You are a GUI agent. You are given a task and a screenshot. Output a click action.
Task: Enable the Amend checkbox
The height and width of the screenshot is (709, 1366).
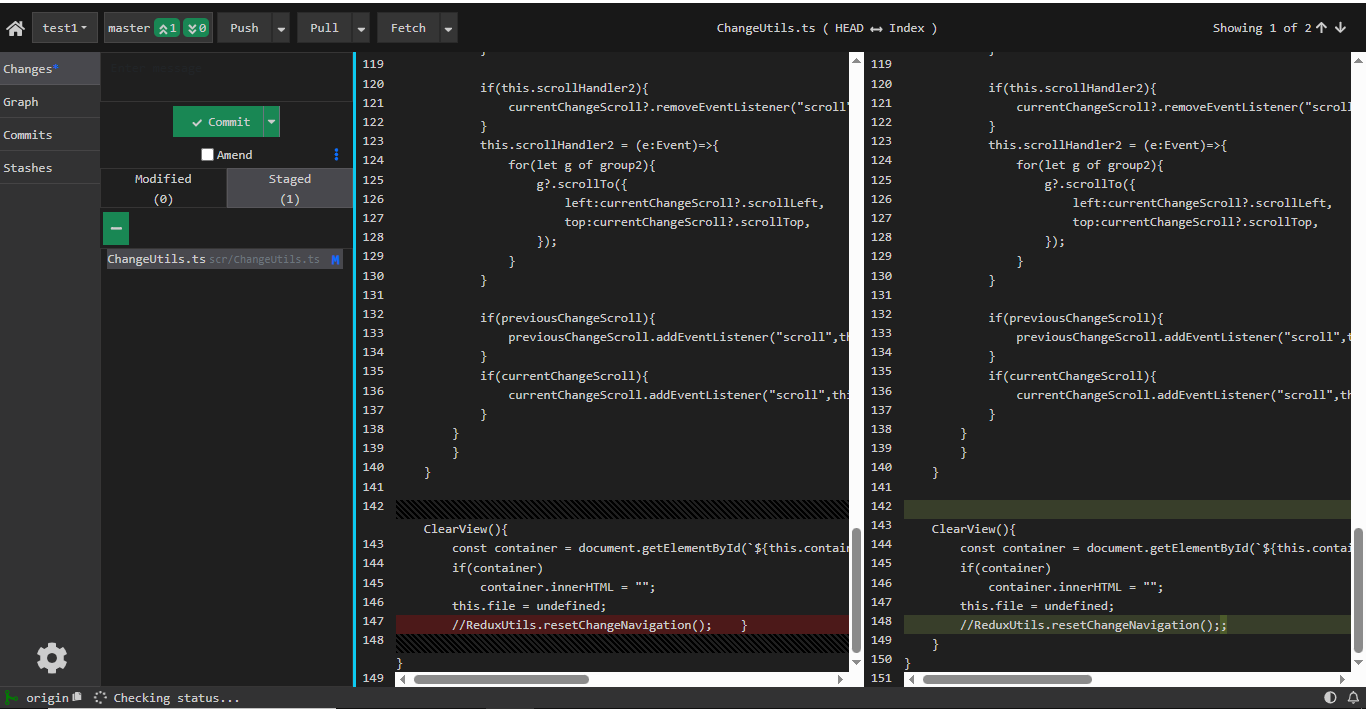point(207,155)
